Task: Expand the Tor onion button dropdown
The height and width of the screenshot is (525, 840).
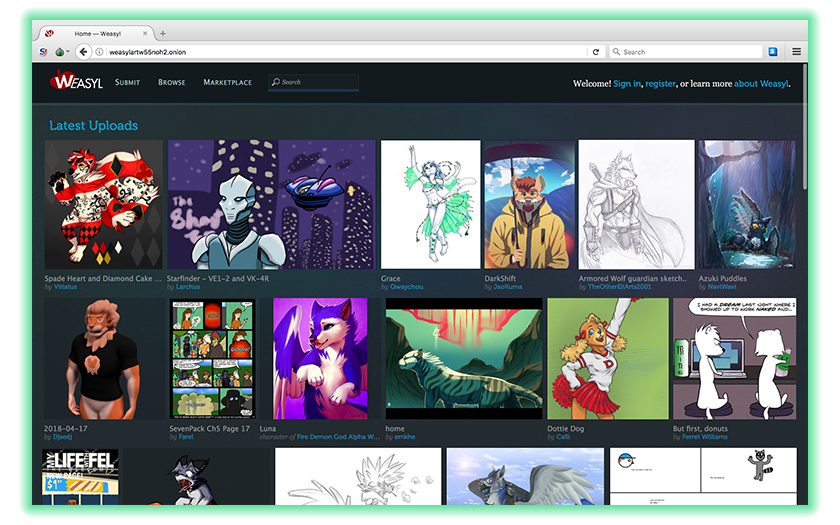Action: [x=68, y=52]
